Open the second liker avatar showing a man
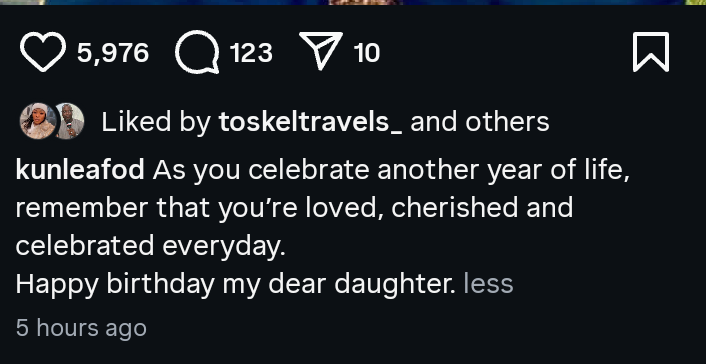The image size is (706, 364). (x=70, y=121)
